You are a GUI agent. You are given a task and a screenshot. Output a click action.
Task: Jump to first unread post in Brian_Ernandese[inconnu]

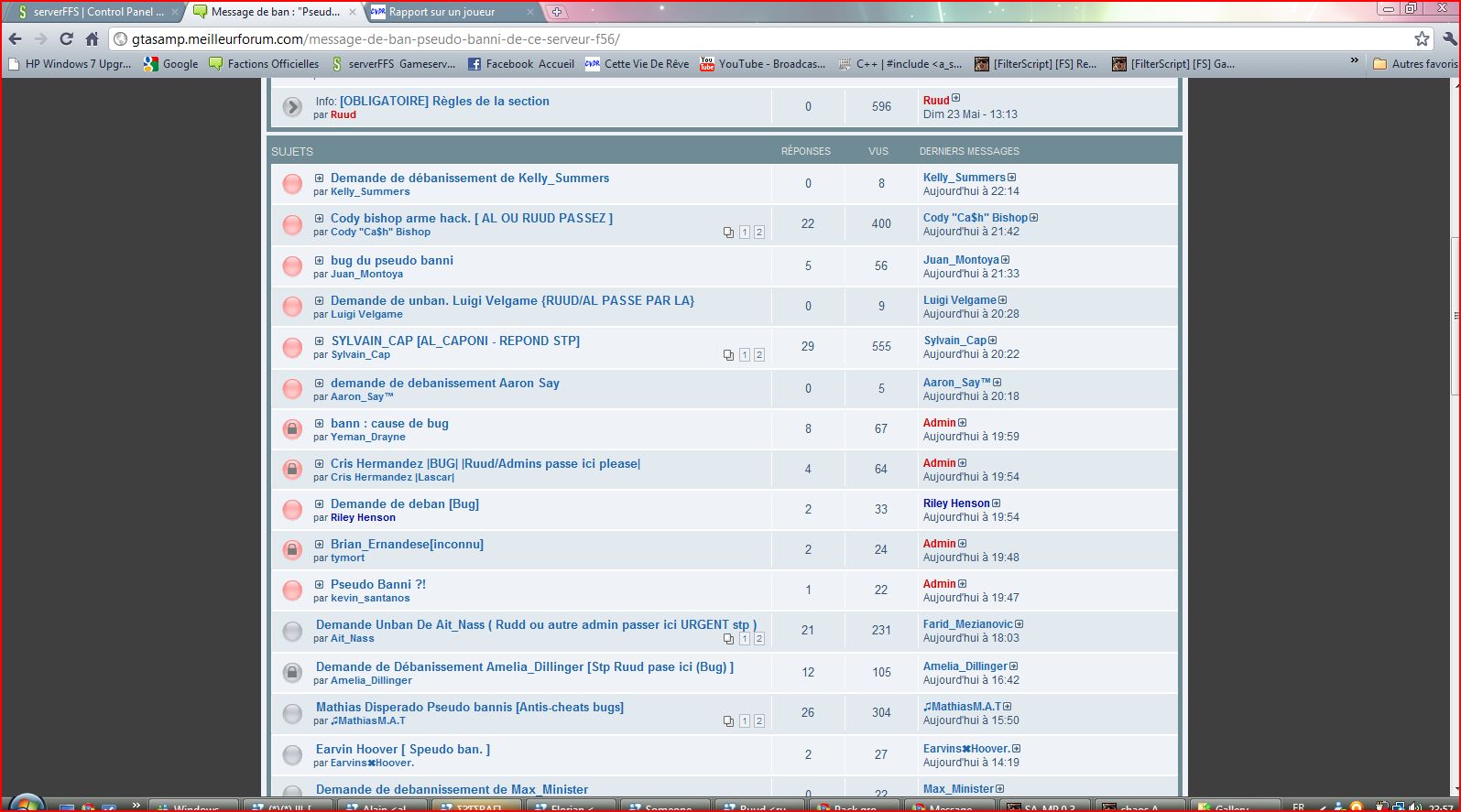(x=319, y=545)
